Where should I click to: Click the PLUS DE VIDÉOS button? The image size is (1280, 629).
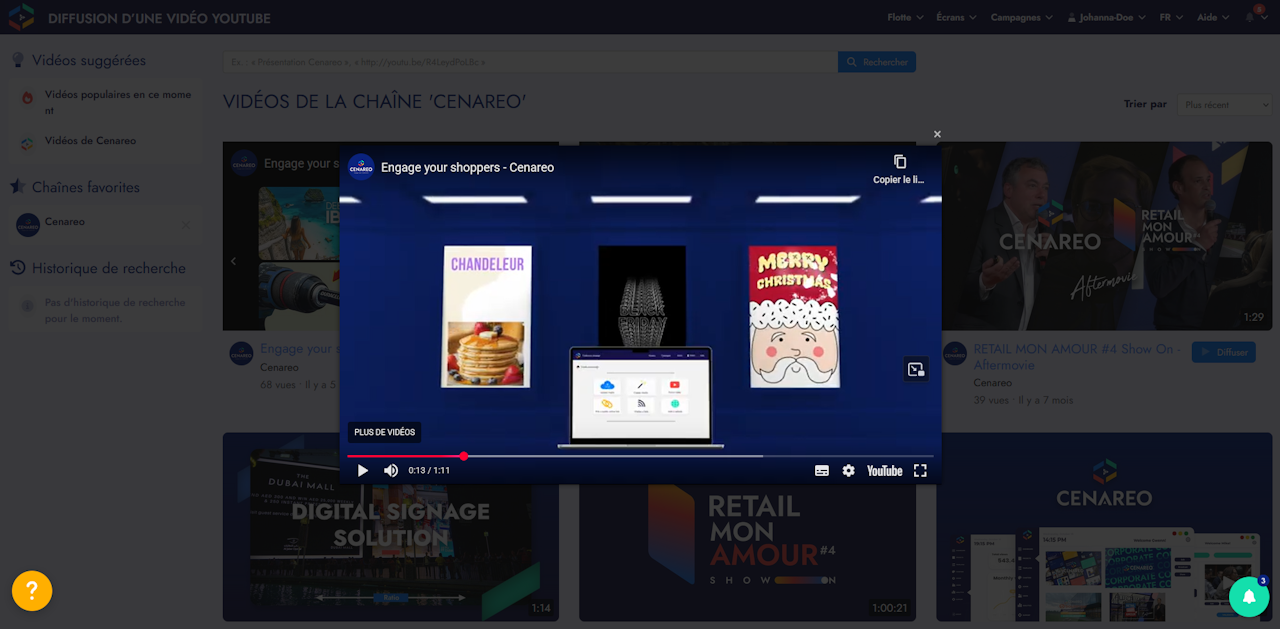(x=385, y=432)
